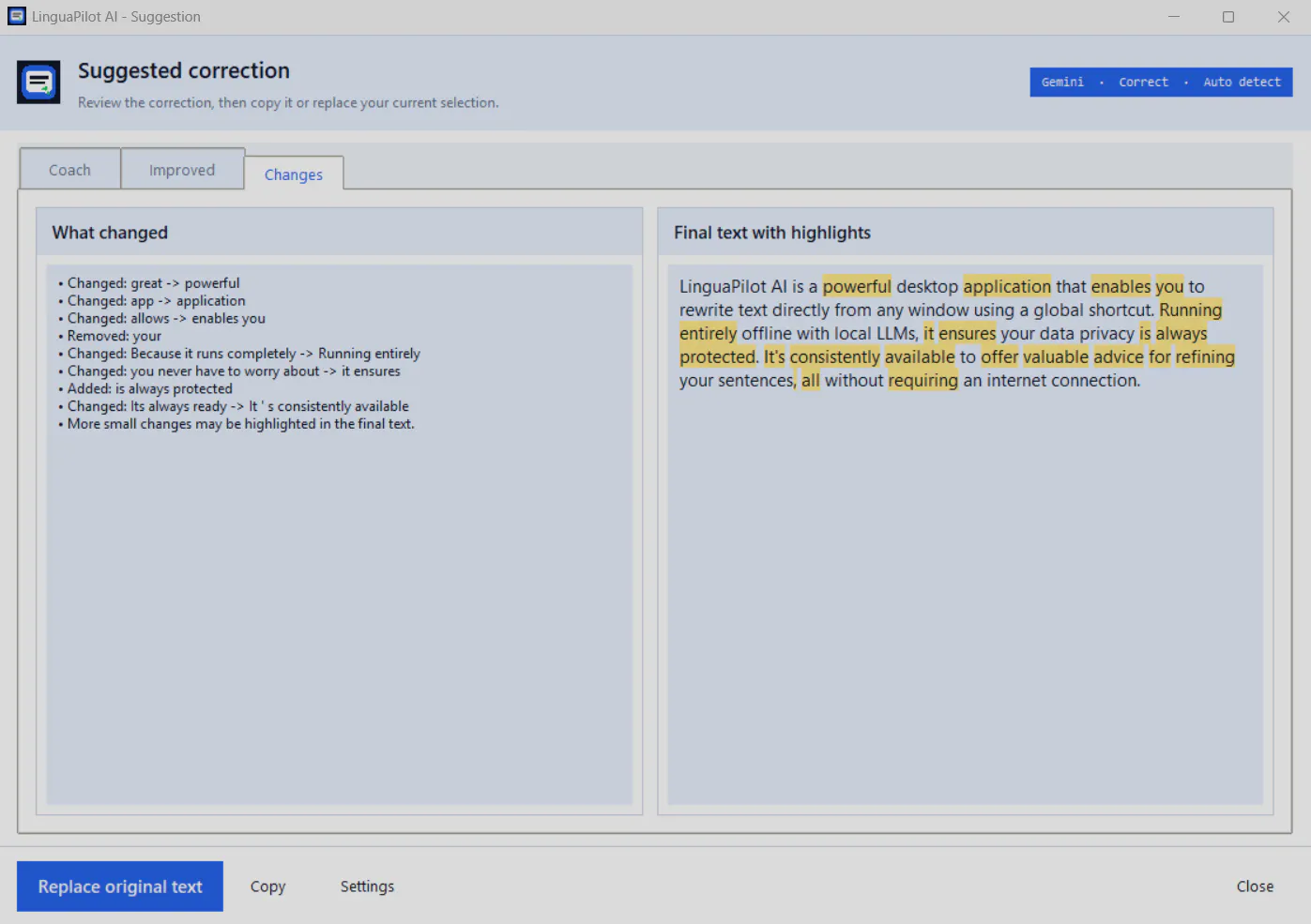Click the highlighted word "entirely"

709,334
